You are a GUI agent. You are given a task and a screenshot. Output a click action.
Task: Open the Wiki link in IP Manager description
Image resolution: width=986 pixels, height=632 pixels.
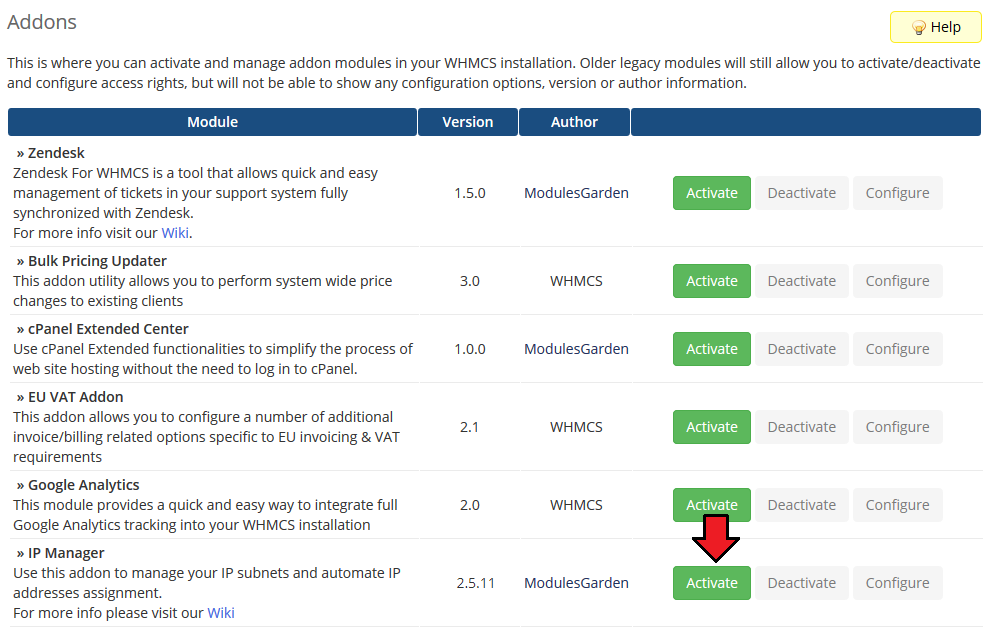[x=220, y=613]
